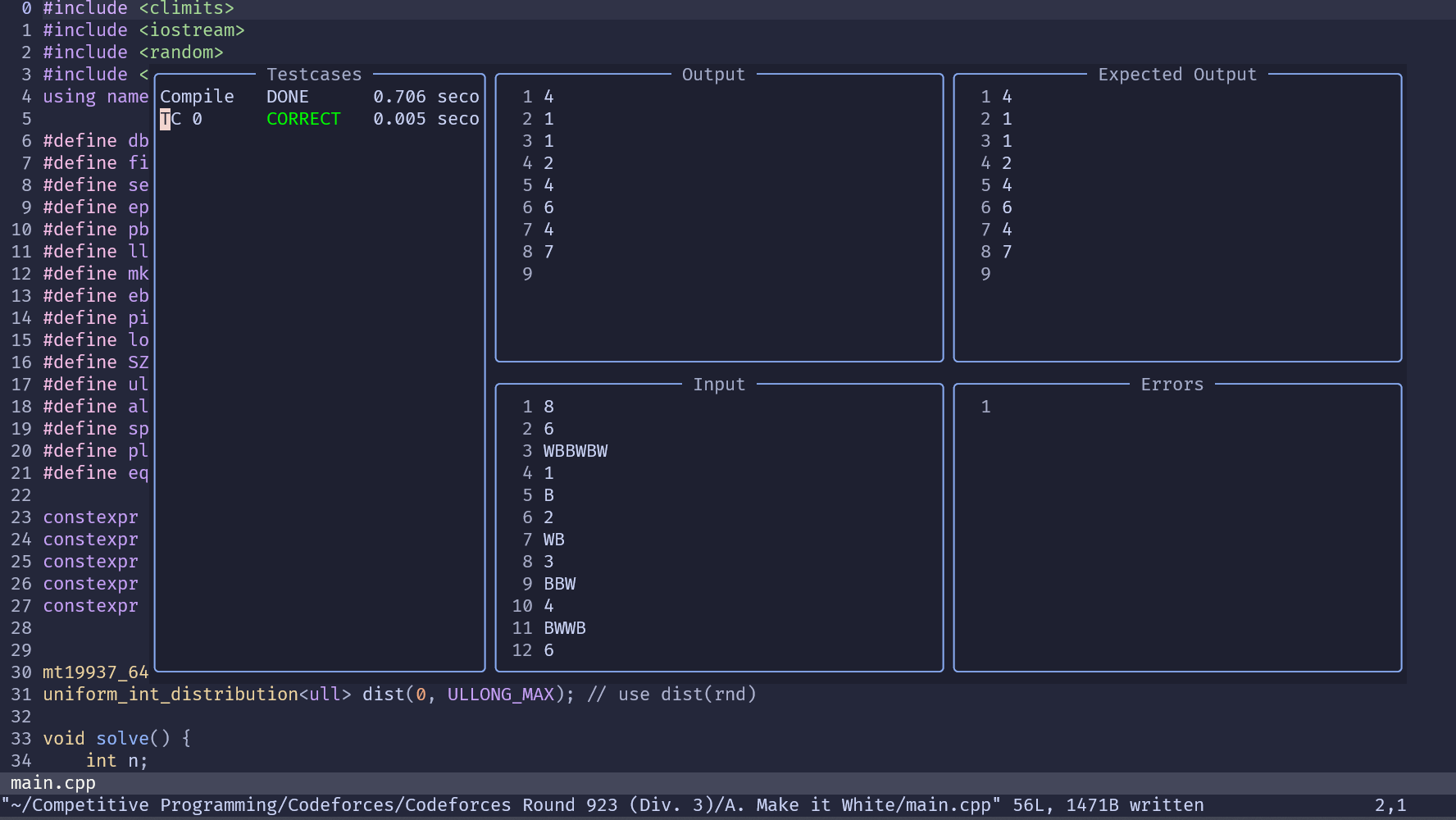Click the constexpr on line 27
Screen dimensions: 1456x820
tap(90, 606)
